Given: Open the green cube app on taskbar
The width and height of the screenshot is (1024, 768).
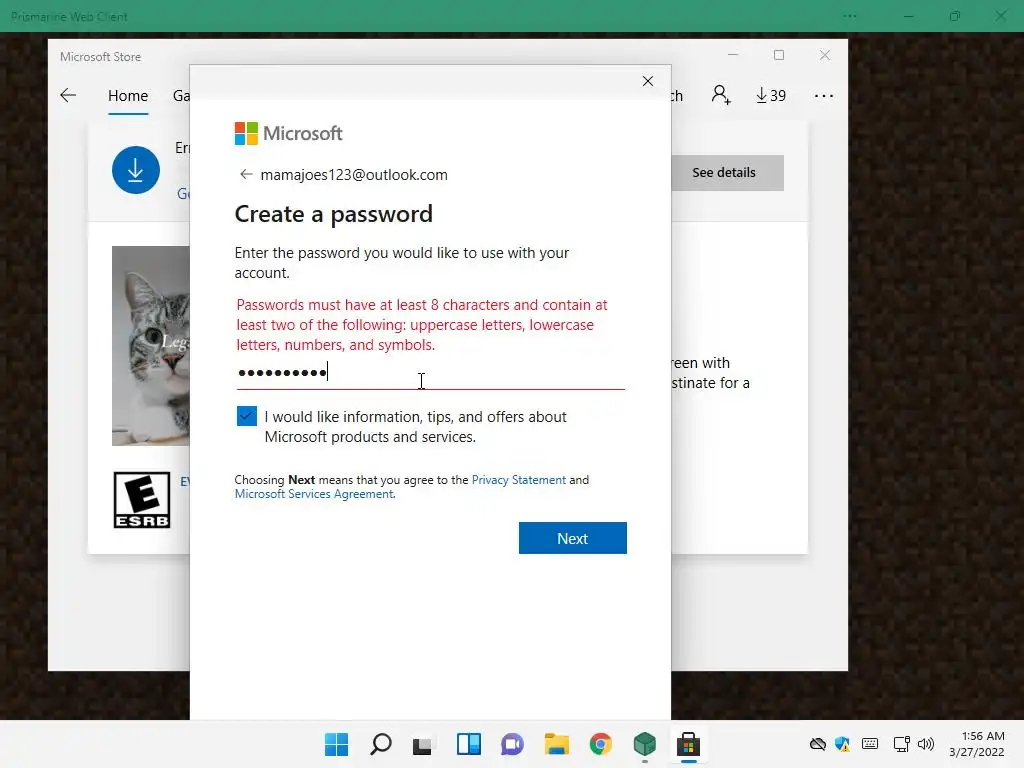Looking at the screenshot, I should click(x=645, y=744).
